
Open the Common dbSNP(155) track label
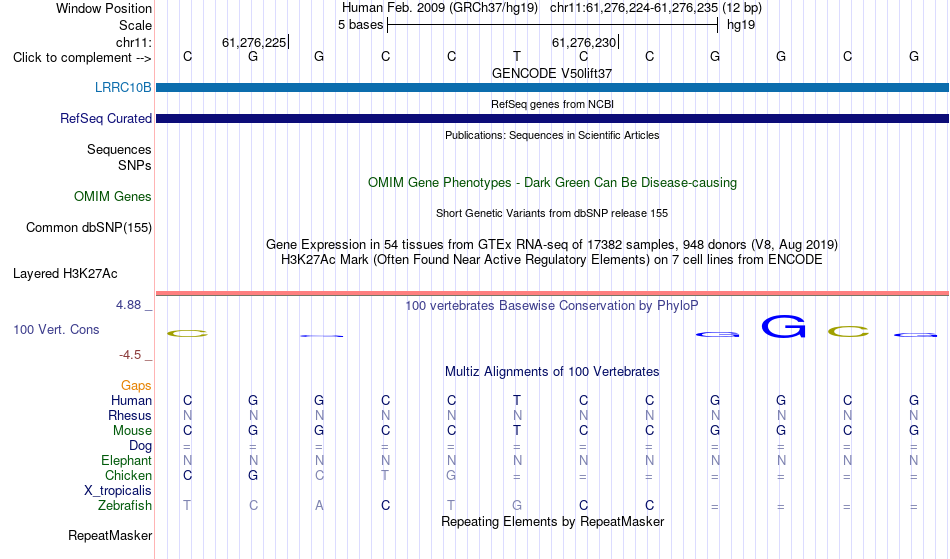coord(88,227)
